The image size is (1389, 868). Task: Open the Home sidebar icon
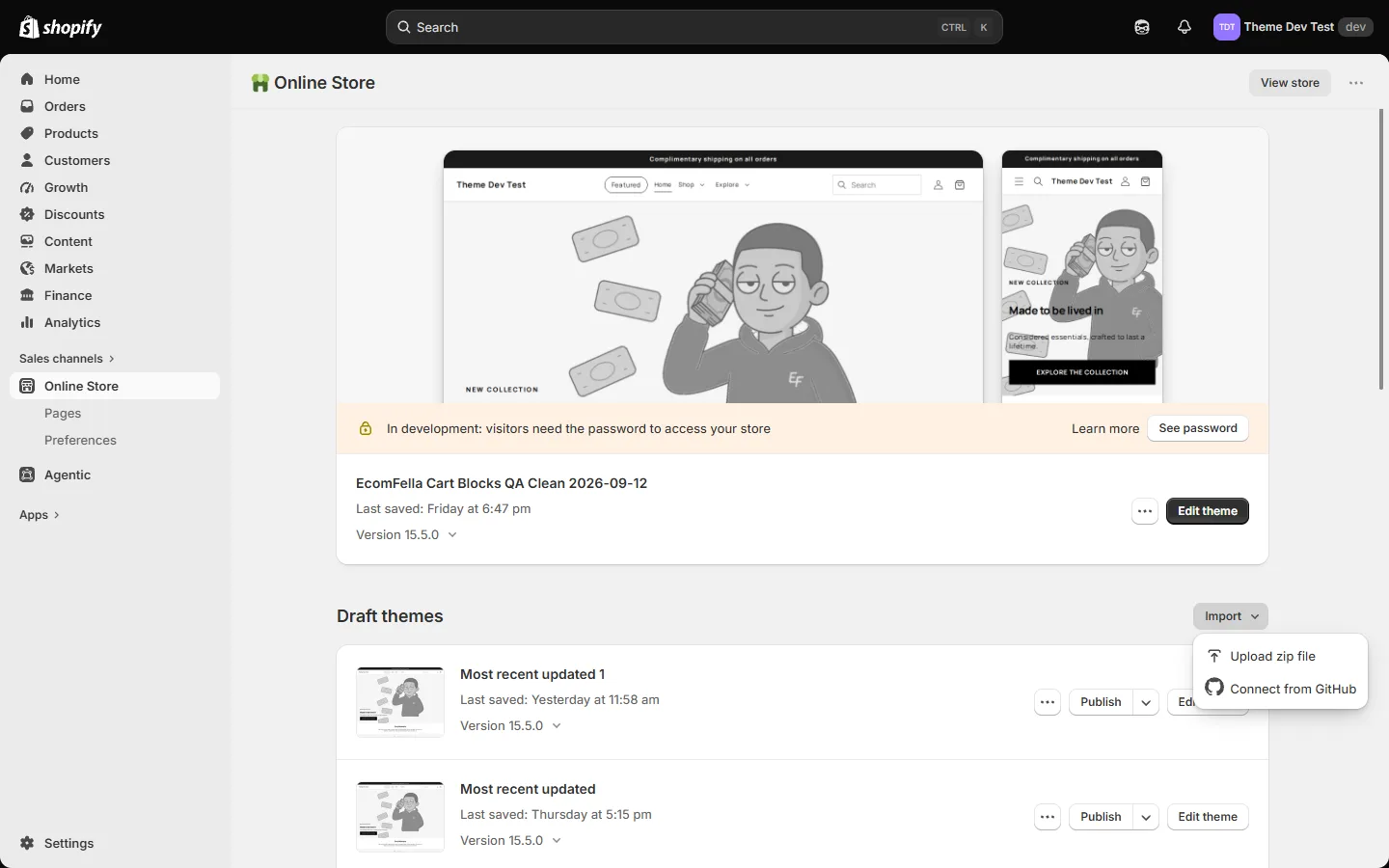click(27, 79)
